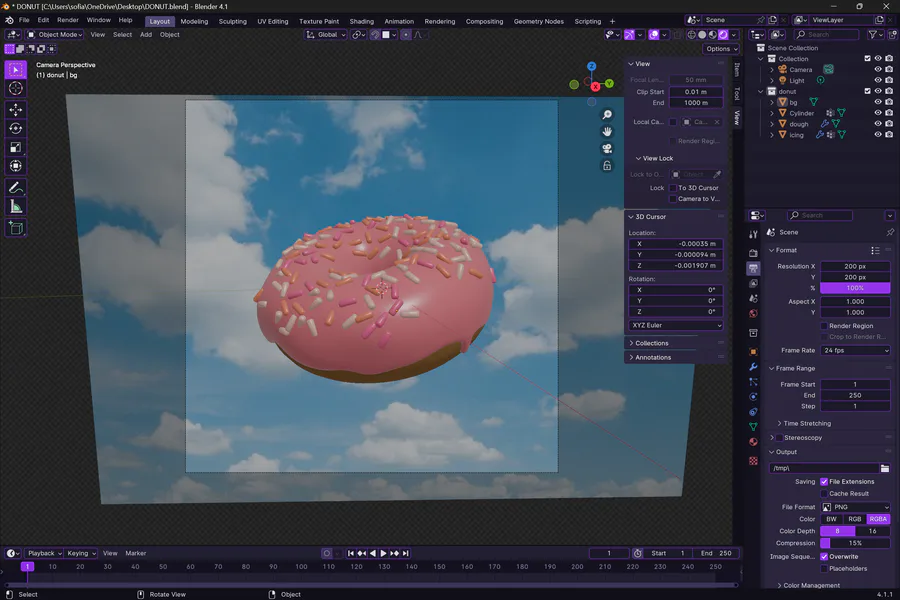
Task: Open the Keying popover in timeline
Action: [81, 553]
